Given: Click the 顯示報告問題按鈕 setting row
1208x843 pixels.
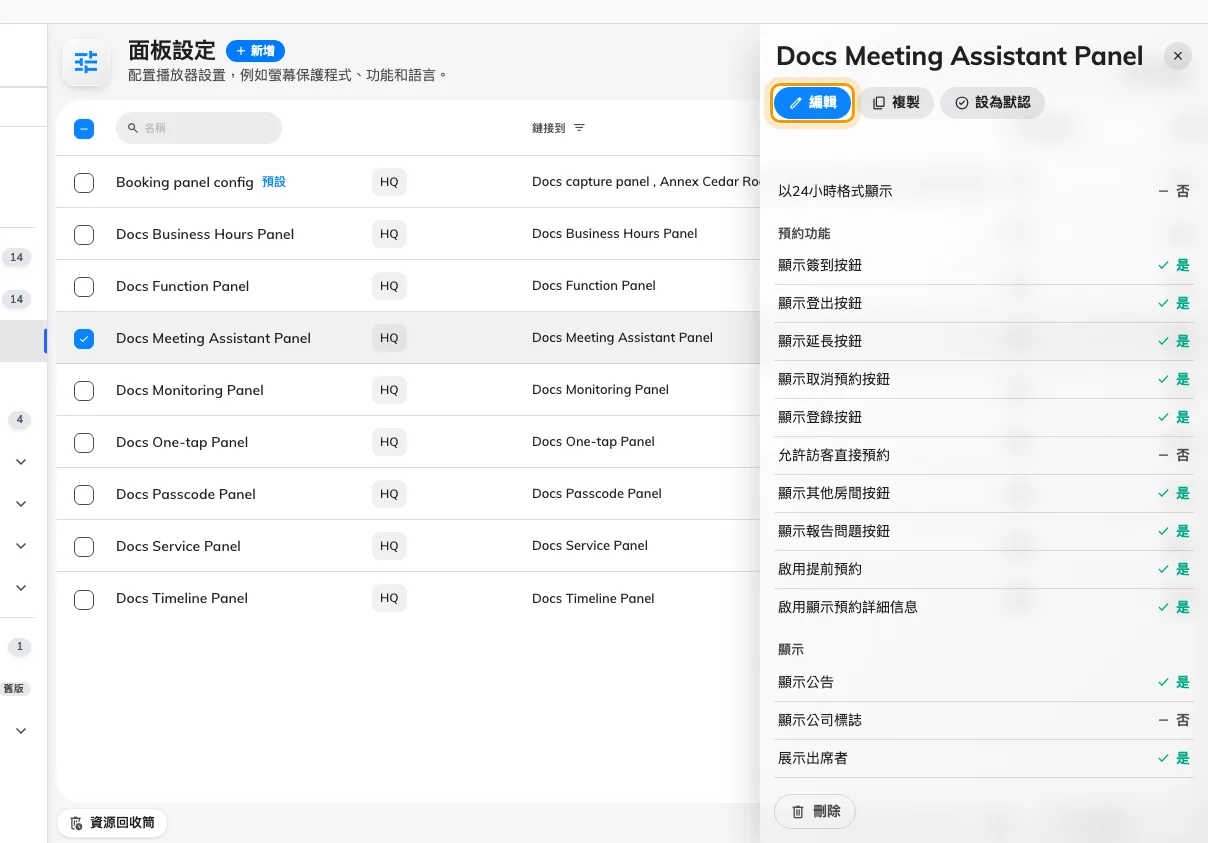Looking at the screenshot, I should [984, 531].
